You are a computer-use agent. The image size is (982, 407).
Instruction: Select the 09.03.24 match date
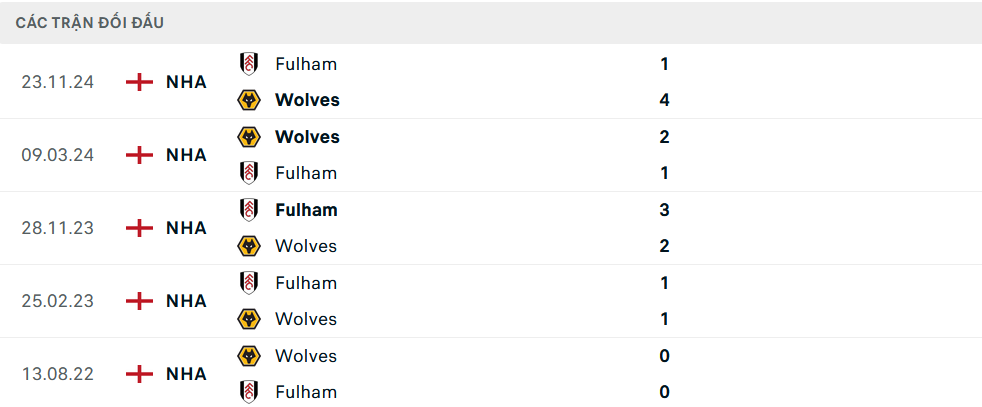tap(57, 155)
